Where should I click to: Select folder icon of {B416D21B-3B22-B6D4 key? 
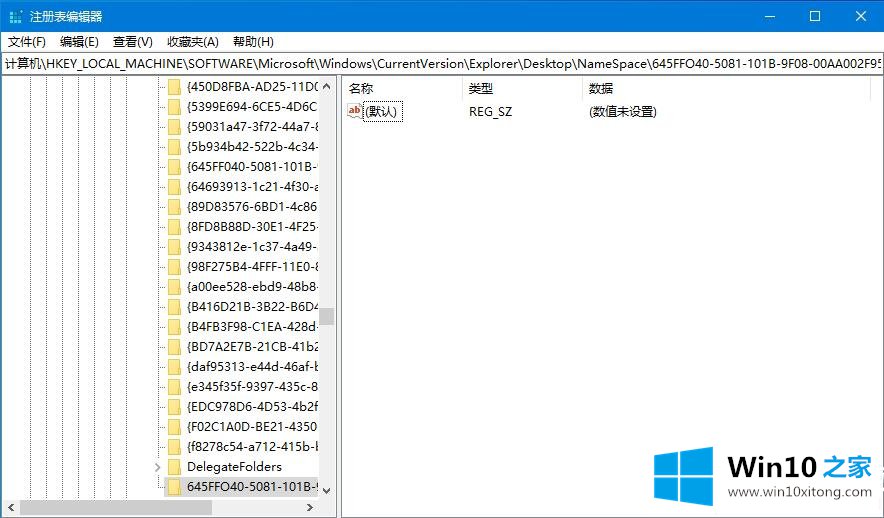pyautogui.click(x=174, y=307)
